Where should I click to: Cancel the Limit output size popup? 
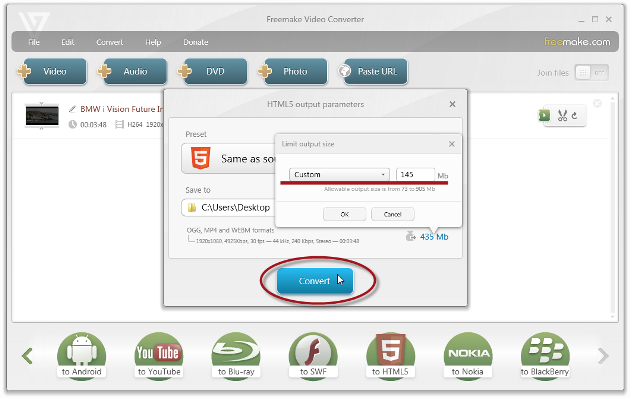(393, 214)
